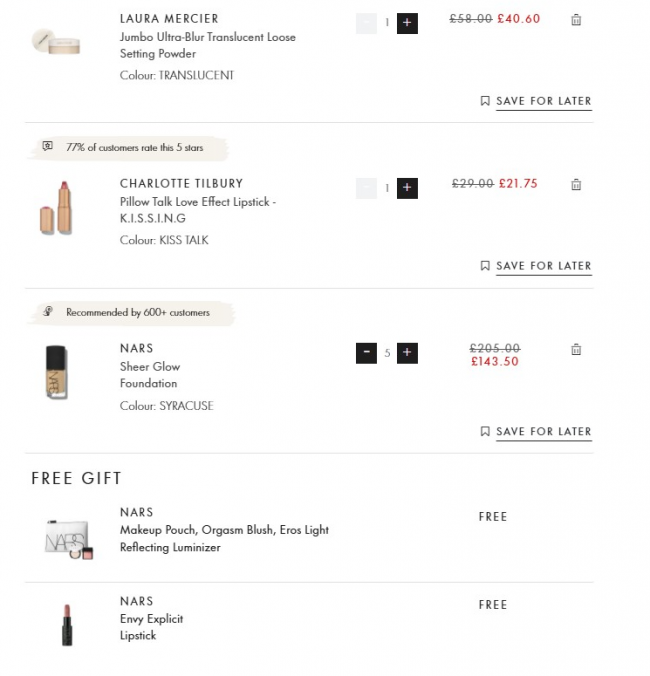This screenshot has width=650, height=676.
Task: Increase NARS Sheer Glow Foundation quantity
Action: 407,352
